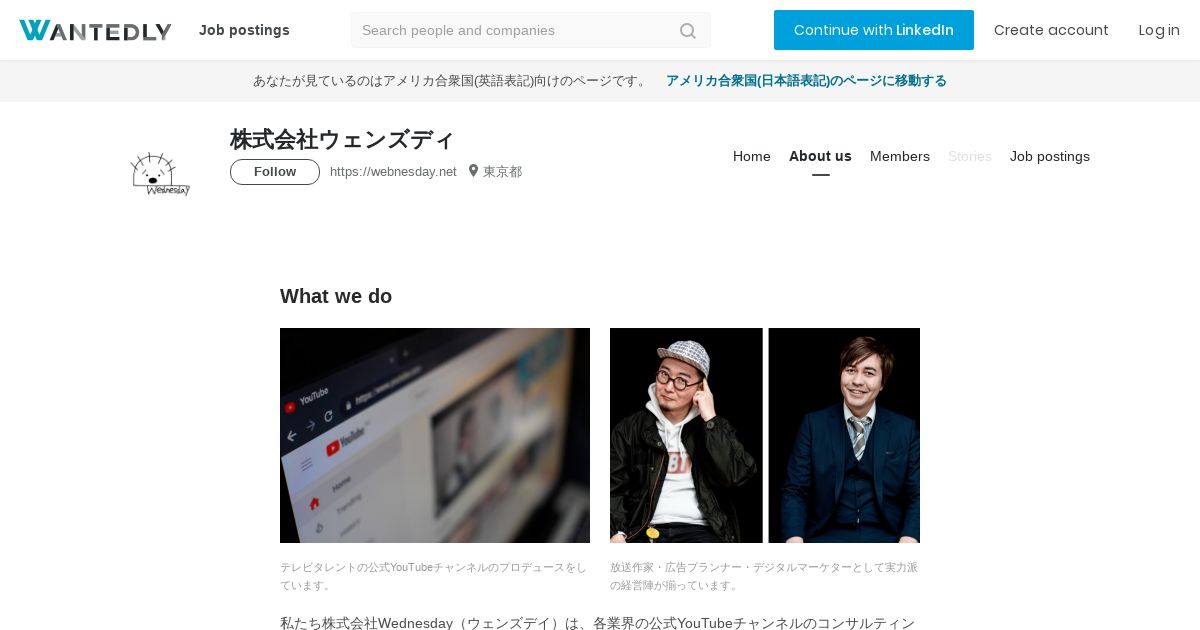Viewport: 1200px width, 630px height.
Task: Click the What we do heading
Action: click(x=336, y=296)
